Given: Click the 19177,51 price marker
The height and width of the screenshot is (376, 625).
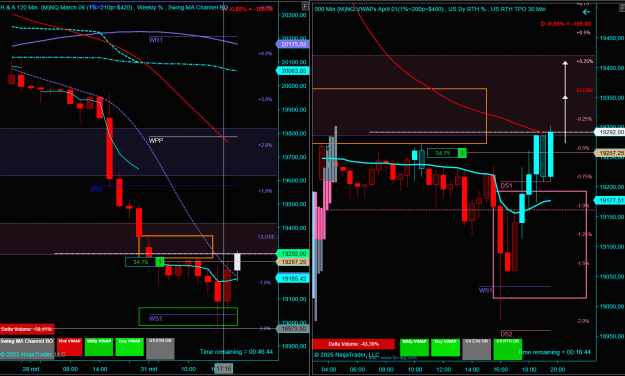Looking at the screenshot, I should [x=610, y=200].
